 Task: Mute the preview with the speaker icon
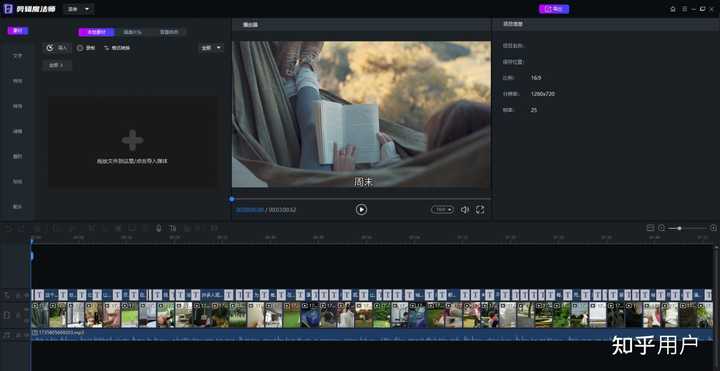[465, 209]
